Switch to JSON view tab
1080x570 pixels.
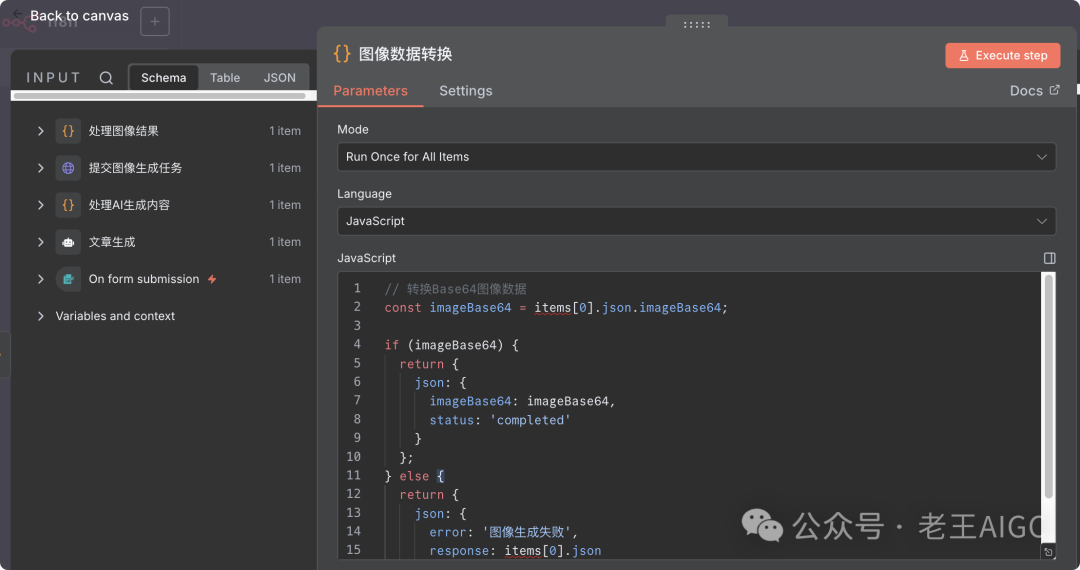[x=280, y=78]
